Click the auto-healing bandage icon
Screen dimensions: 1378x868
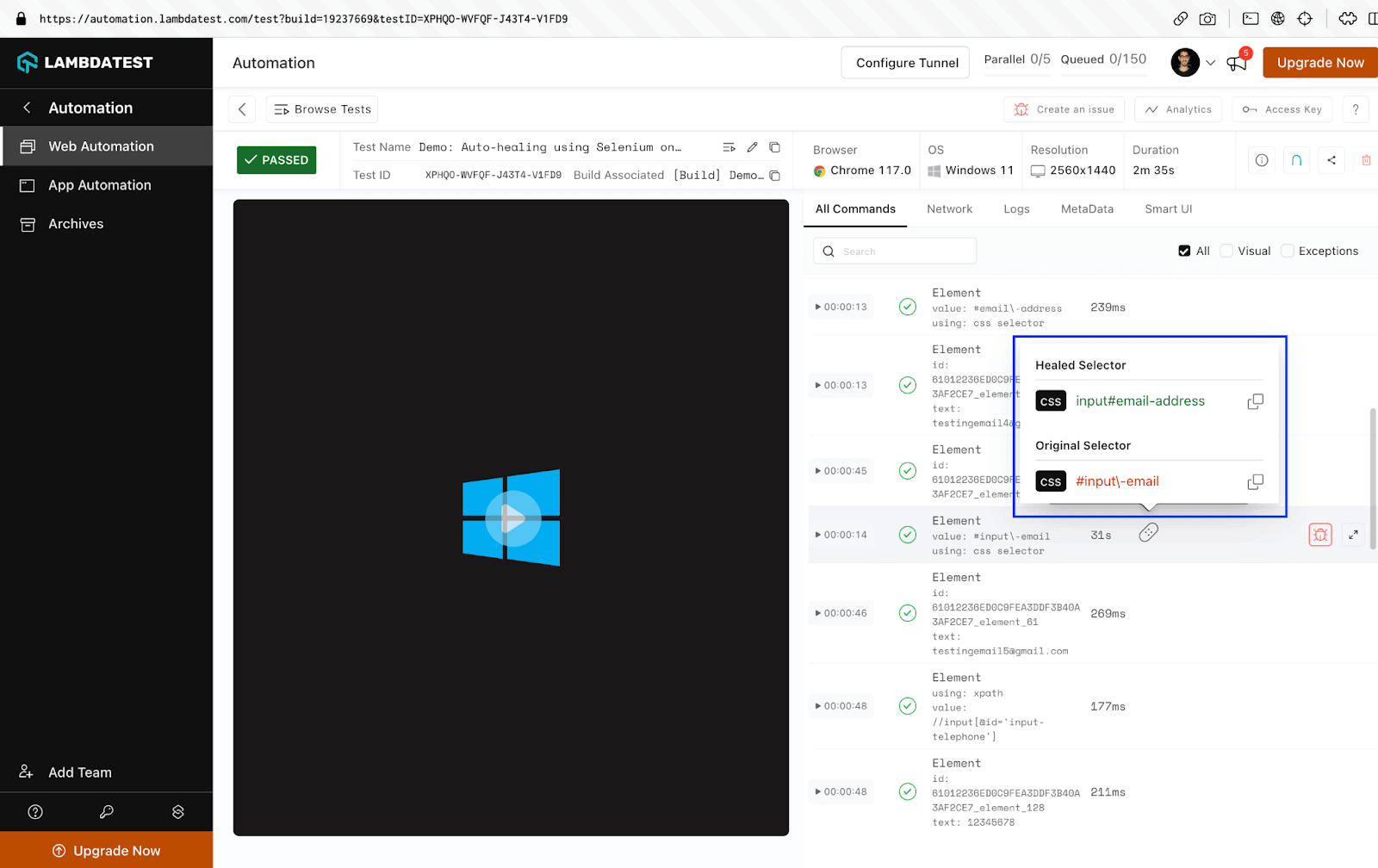1148,533
